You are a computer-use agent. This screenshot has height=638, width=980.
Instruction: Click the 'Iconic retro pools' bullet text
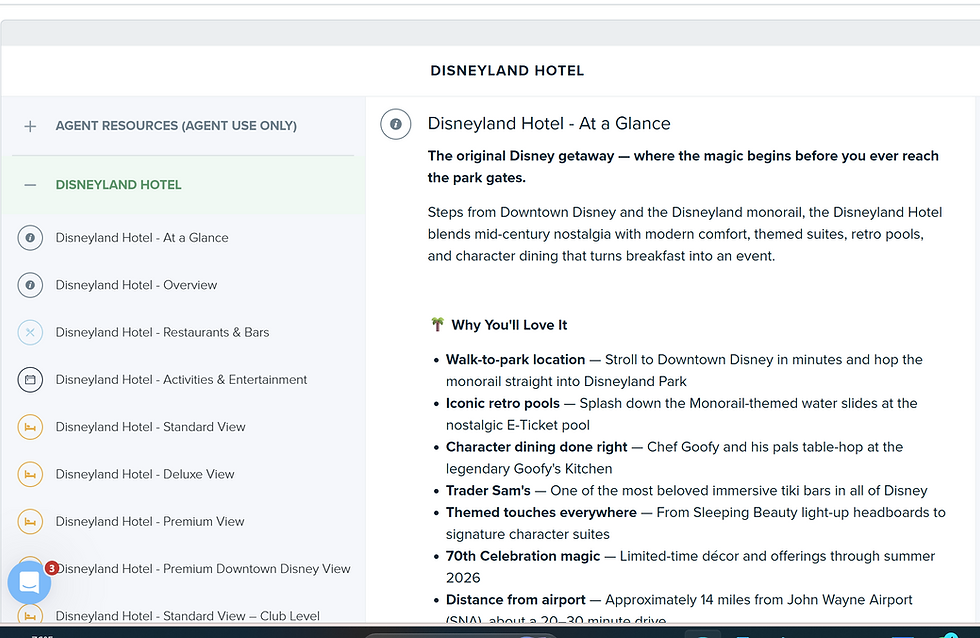point(502,404)
